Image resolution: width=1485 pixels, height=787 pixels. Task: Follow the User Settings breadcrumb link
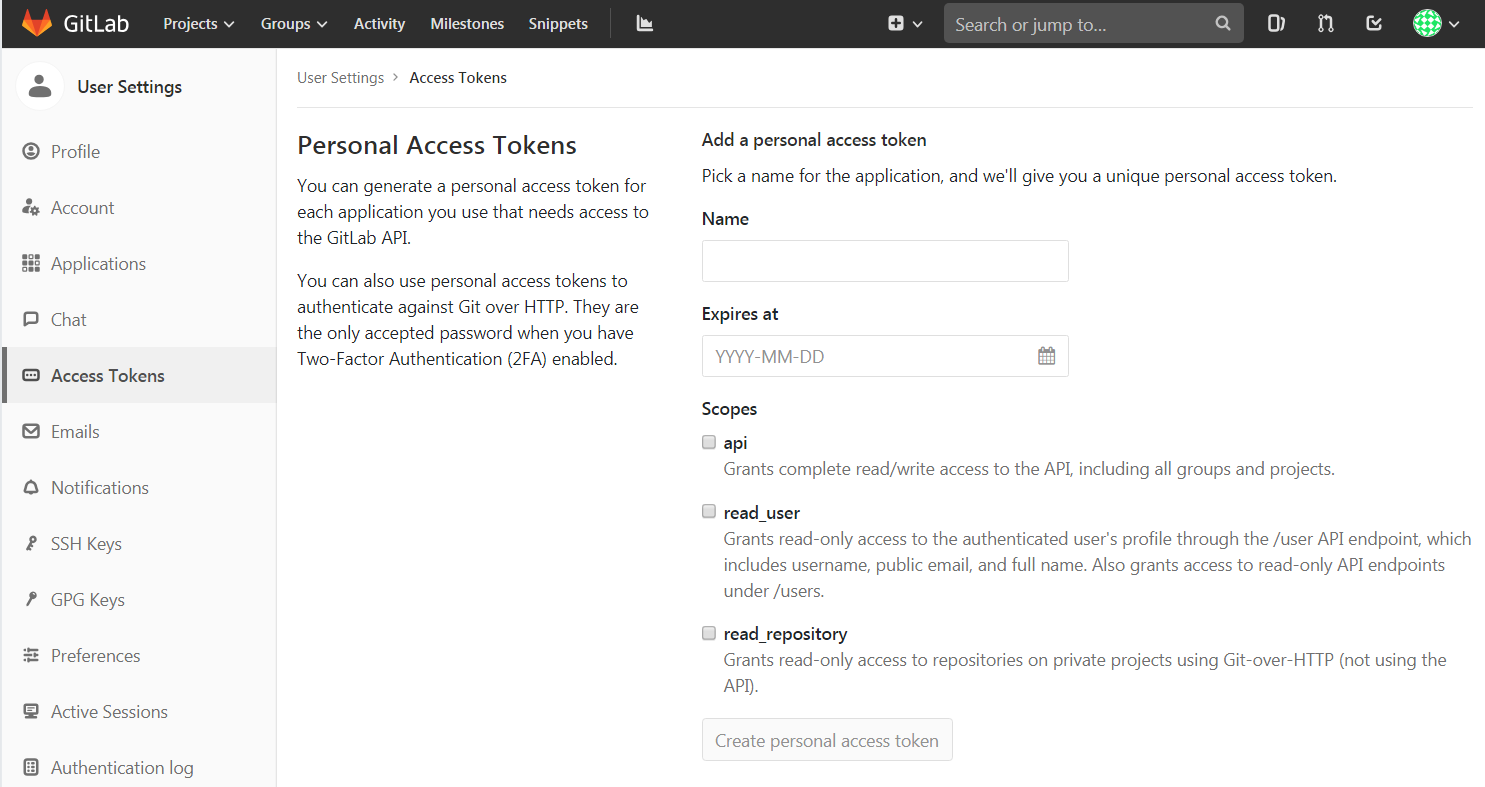tap(340, 77)
